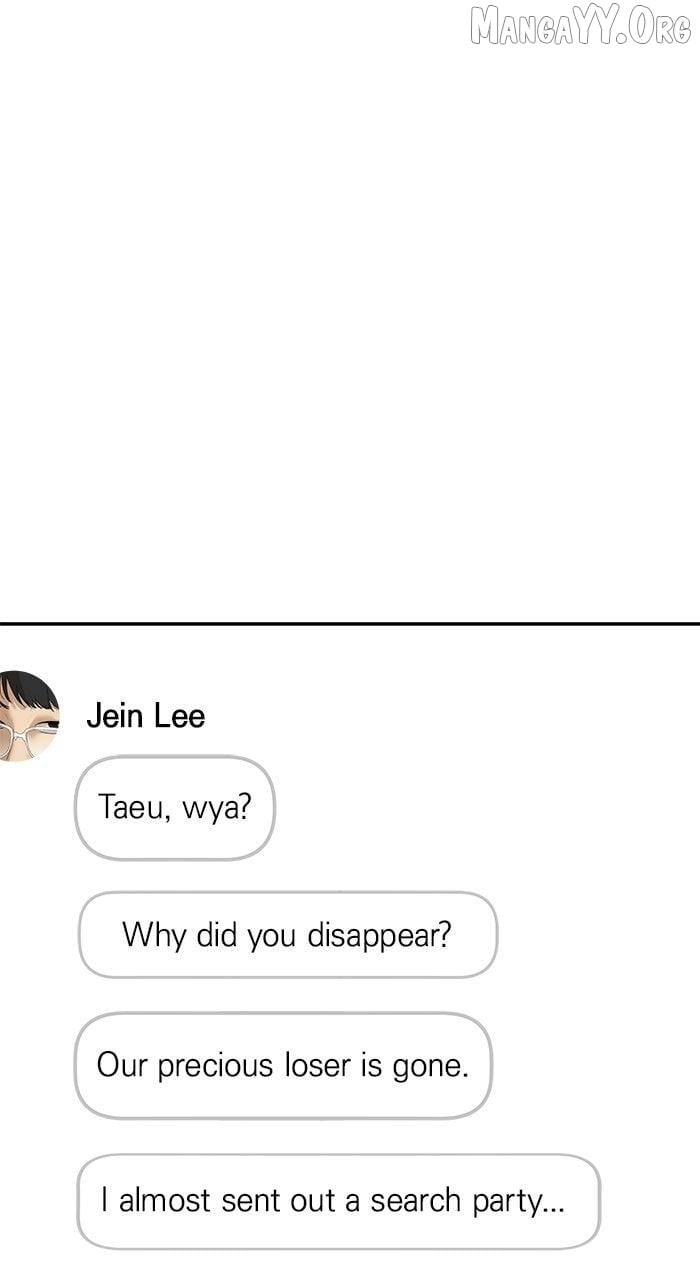Click the Jein Lee sender name
The width and height of the screenshot is (700, 1280).
pyautogui.click(x=145, y=716)
